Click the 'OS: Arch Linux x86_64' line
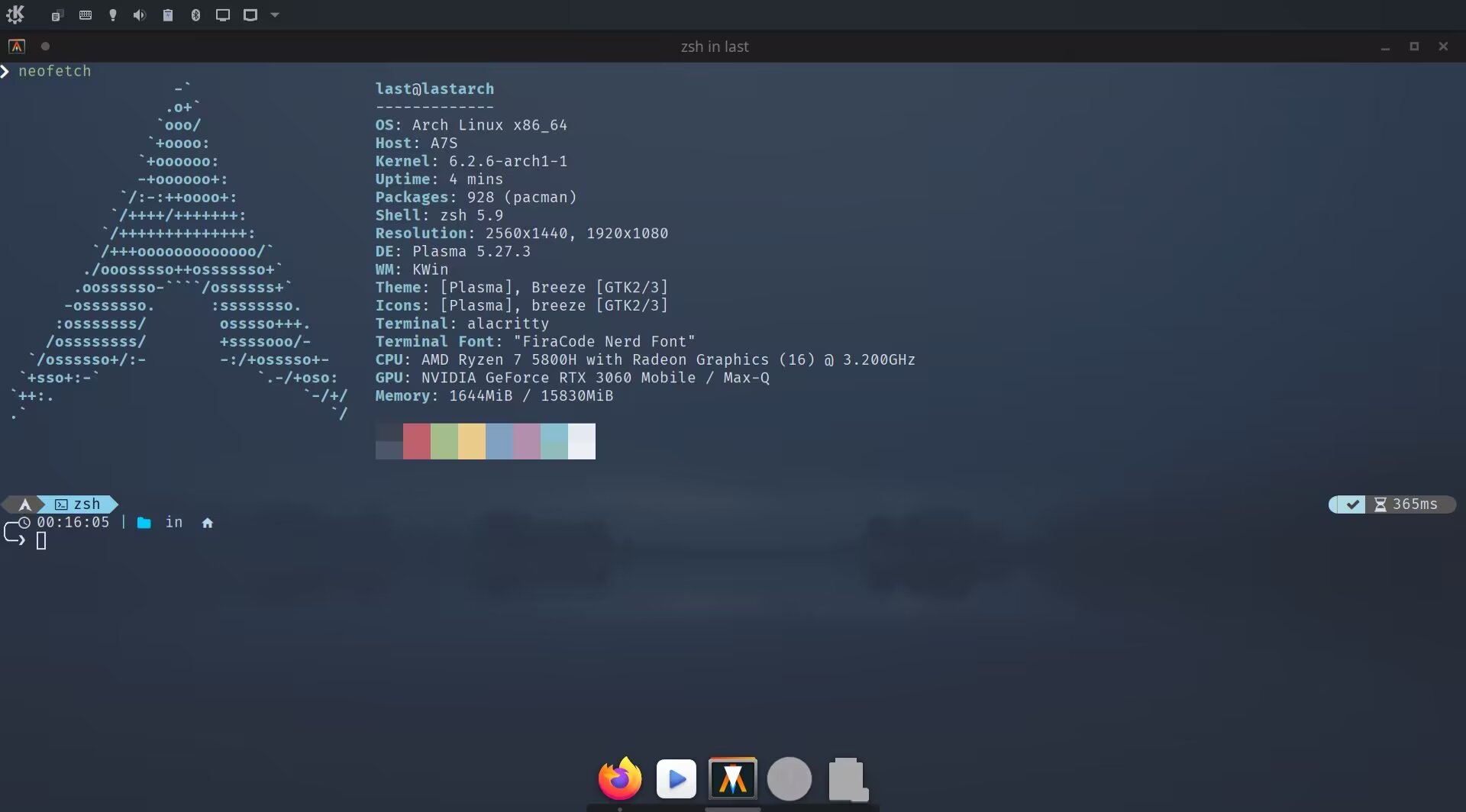 coord(471,125)
